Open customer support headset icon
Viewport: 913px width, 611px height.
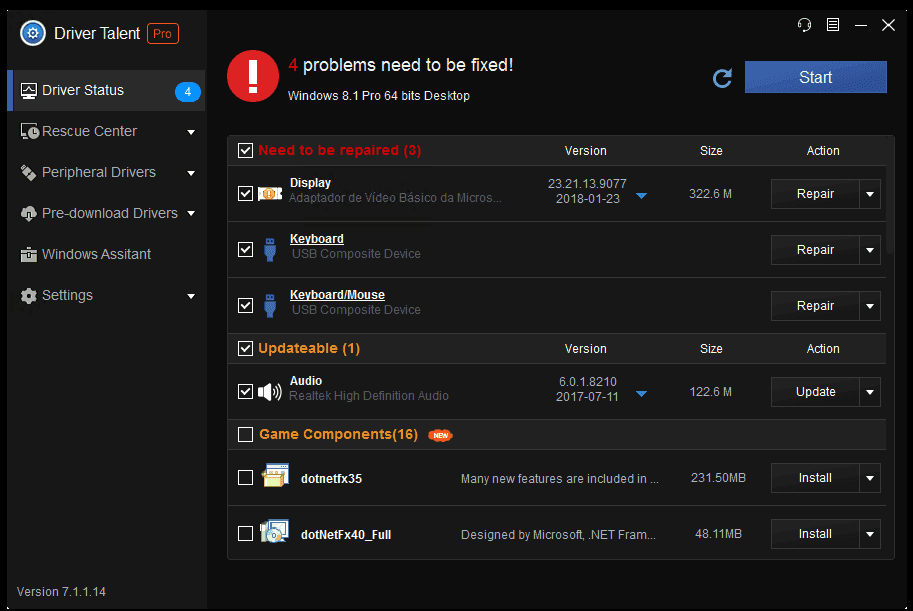pos(804,25)
